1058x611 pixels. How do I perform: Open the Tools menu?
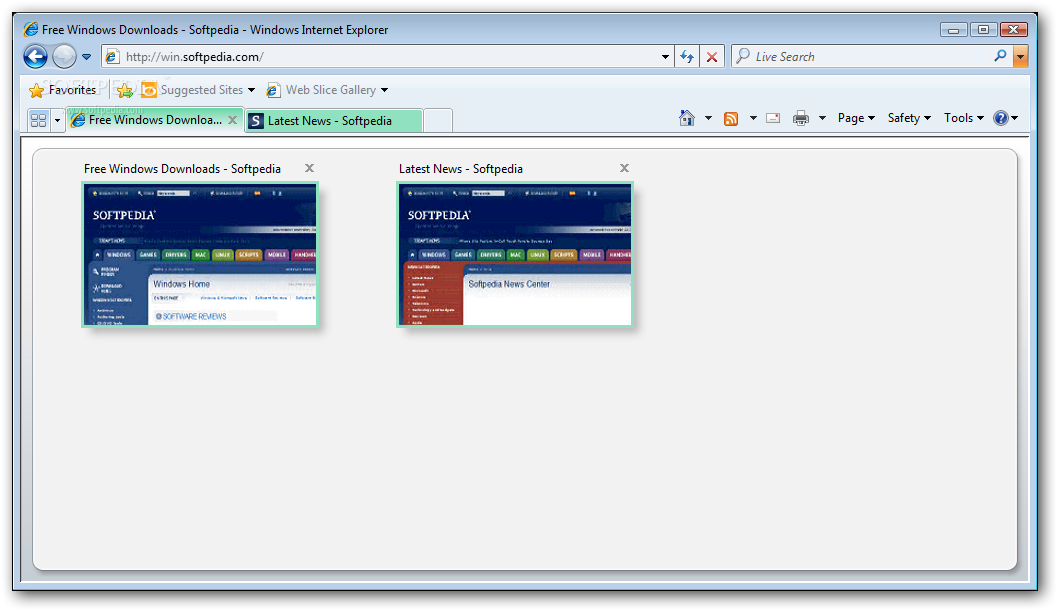[964, 118]
